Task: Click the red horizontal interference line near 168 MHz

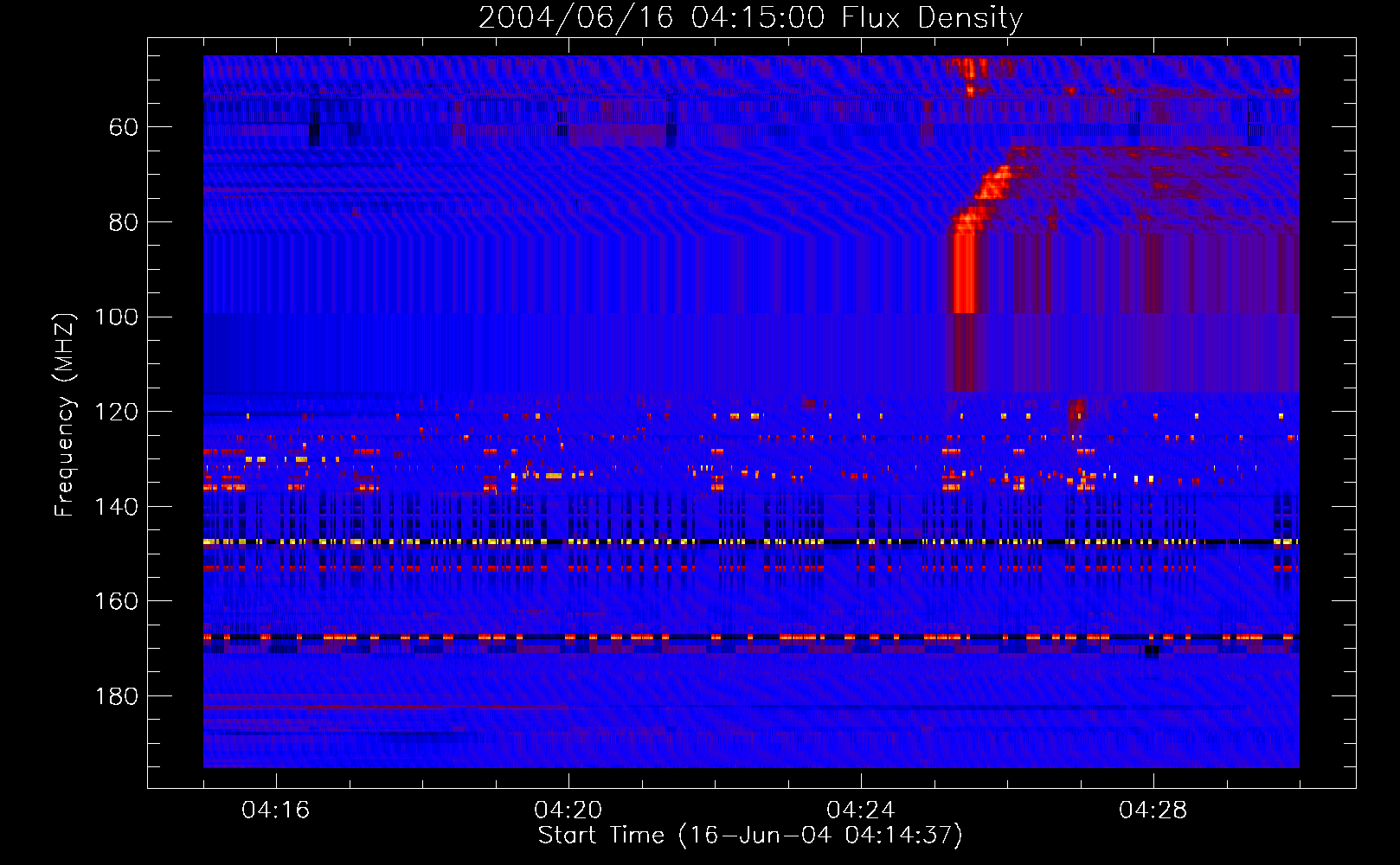Action: click(x=751, y=638)
